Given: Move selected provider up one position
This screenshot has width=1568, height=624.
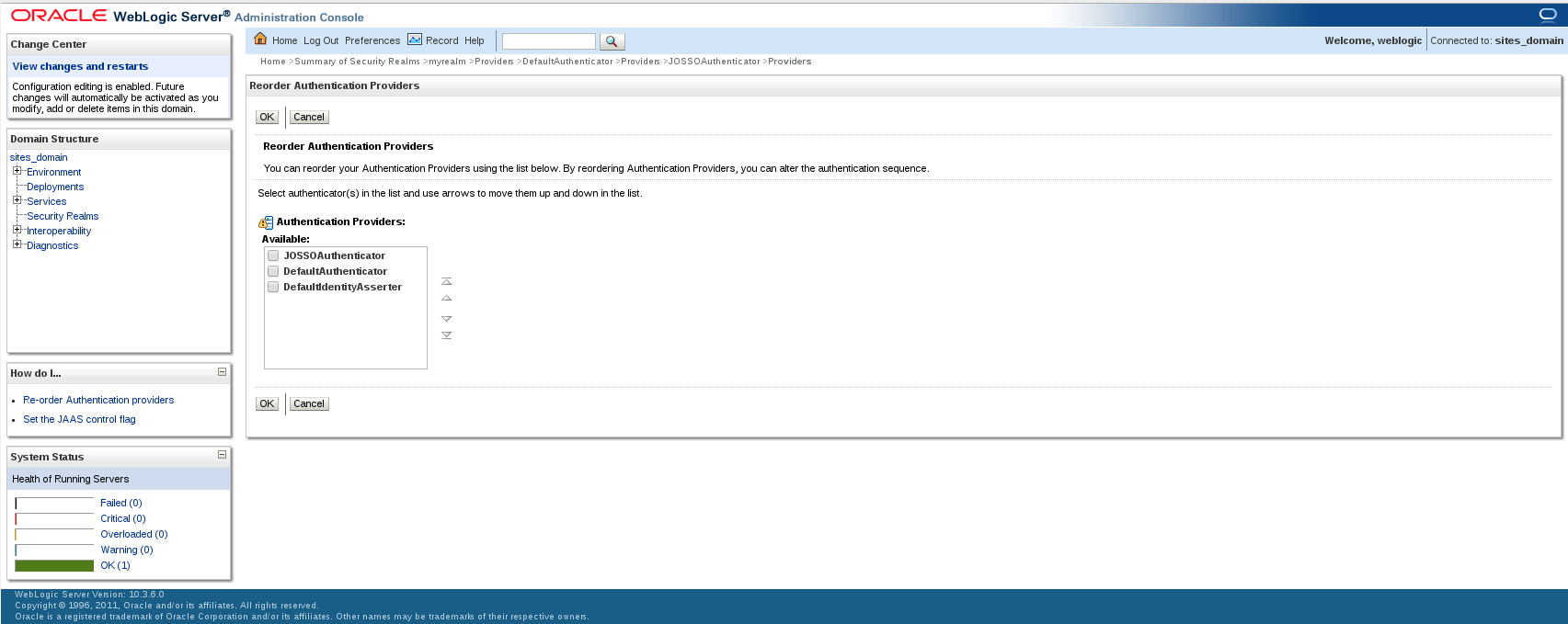Looking at the screenshot, I should pos(447,299).
